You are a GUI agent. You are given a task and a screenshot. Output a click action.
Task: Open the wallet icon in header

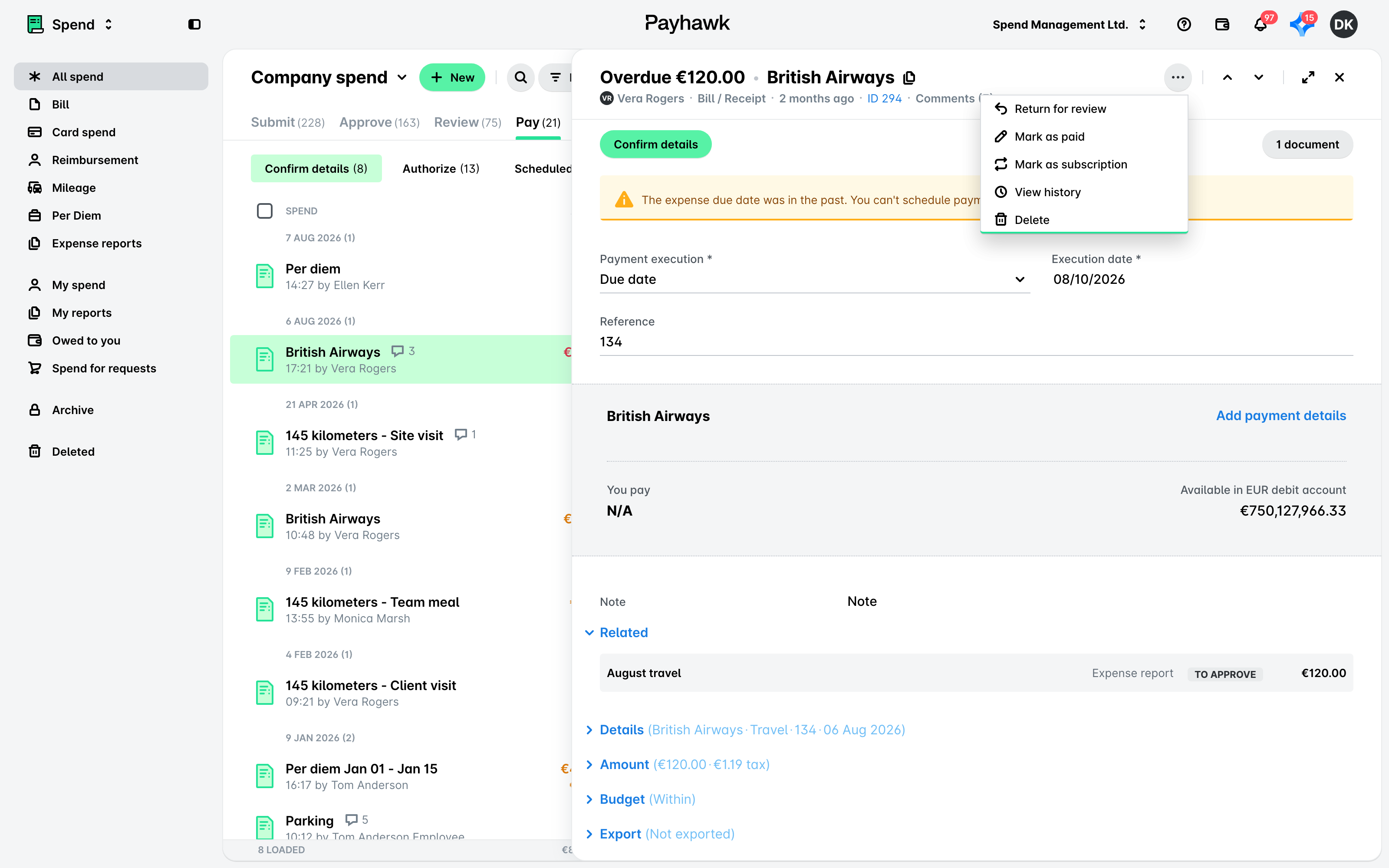[1222, 24]
